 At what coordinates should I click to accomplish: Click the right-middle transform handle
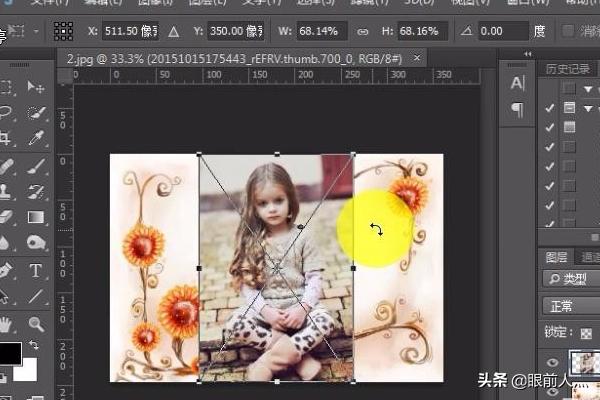353,268
